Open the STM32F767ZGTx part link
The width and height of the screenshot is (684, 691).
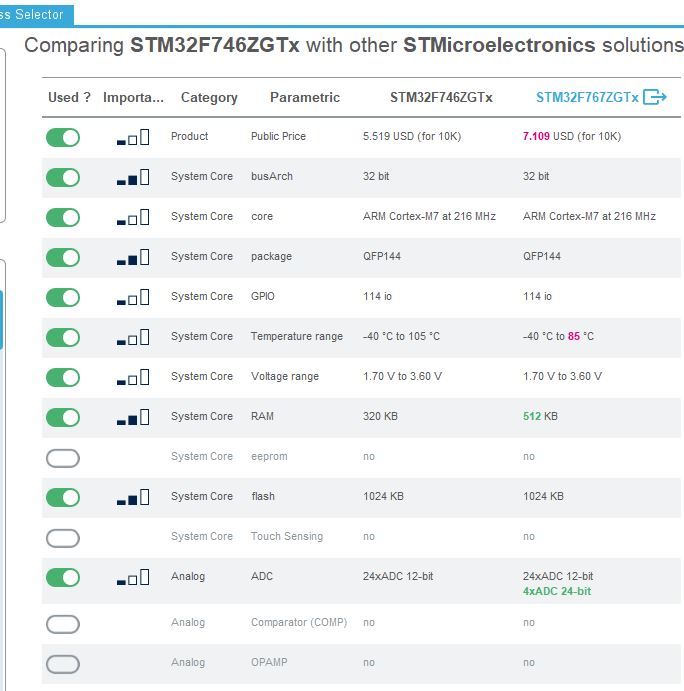pos(586,97)
